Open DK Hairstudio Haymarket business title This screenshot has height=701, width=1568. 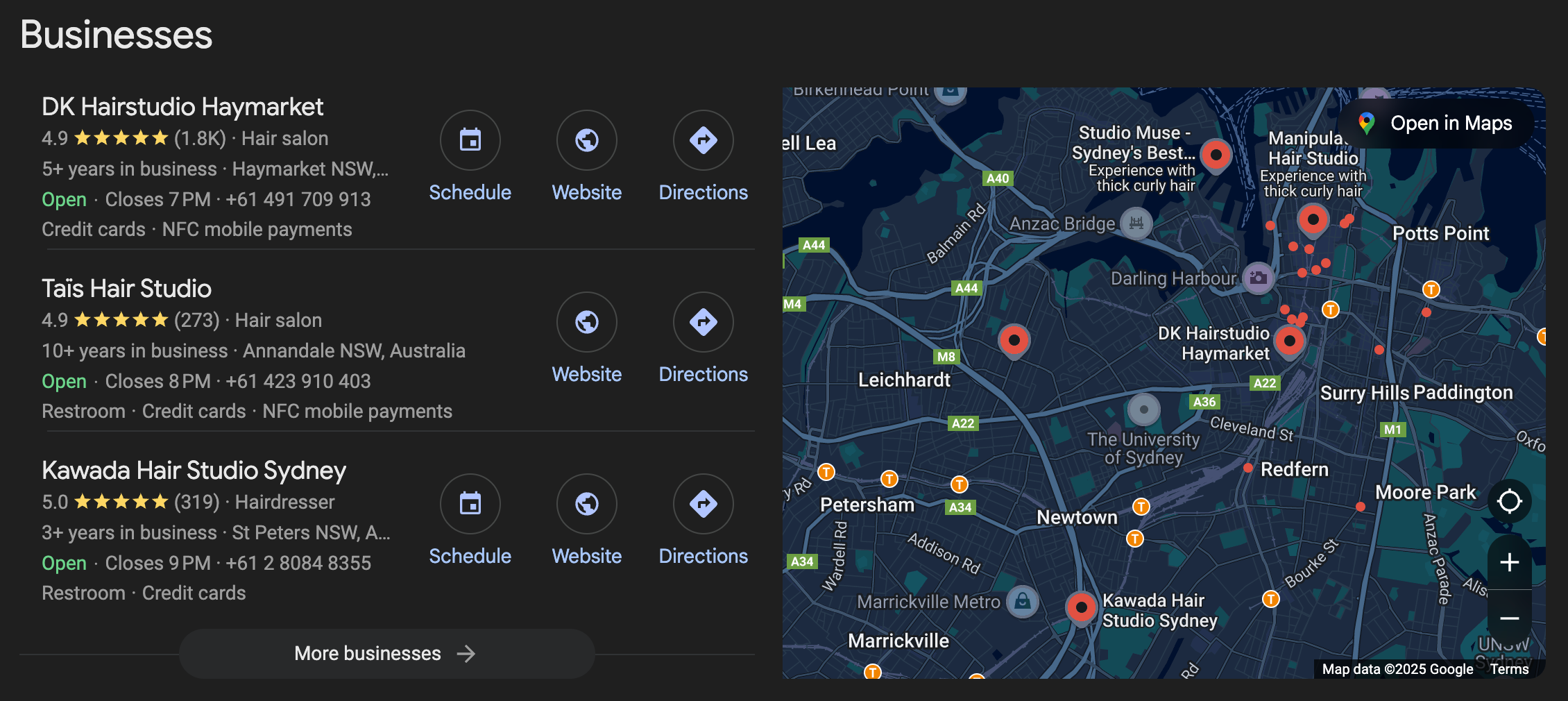click(182, 107)
